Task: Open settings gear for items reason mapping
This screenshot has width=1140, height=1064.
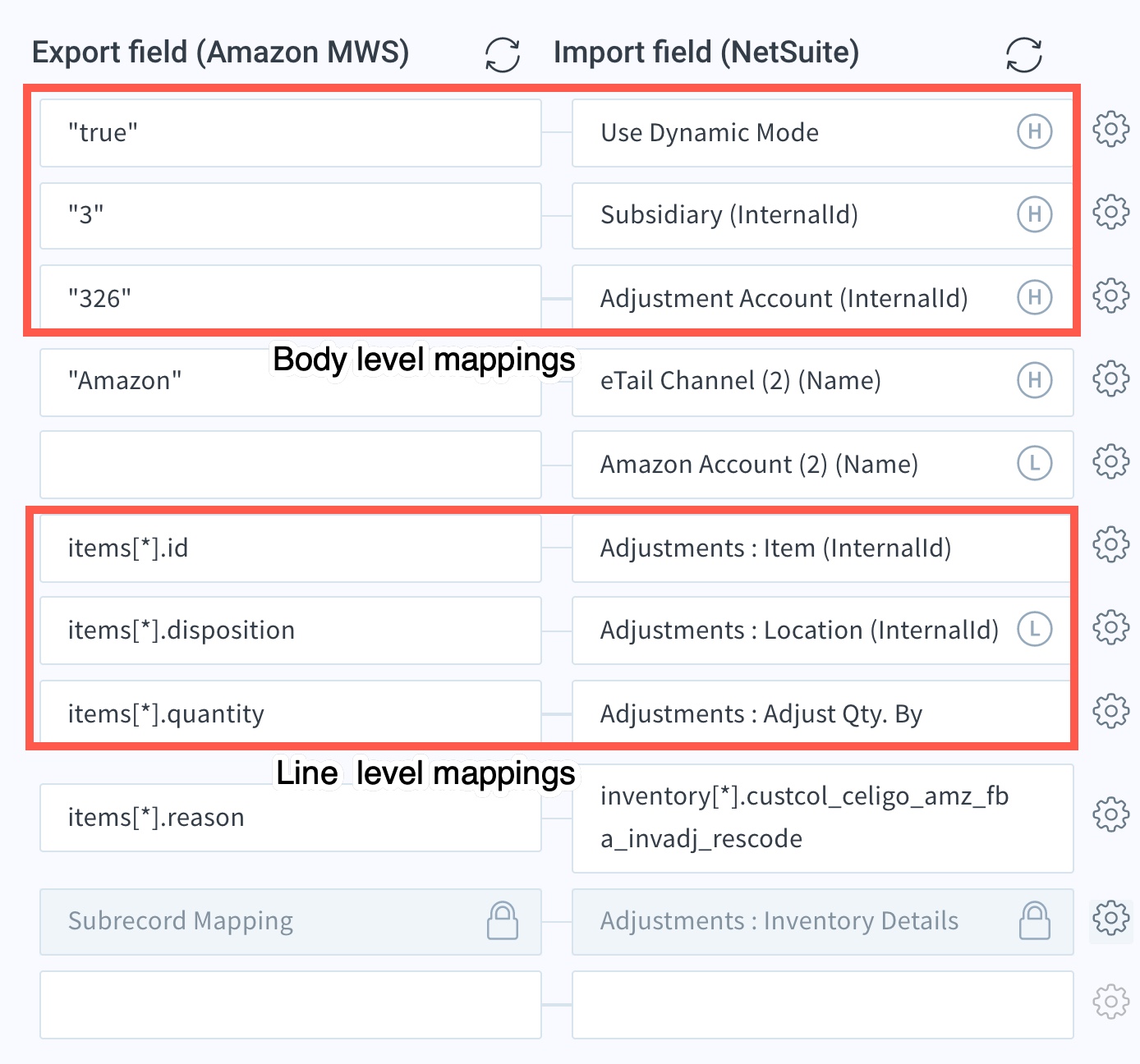Action: click(x=1110, y=814)
